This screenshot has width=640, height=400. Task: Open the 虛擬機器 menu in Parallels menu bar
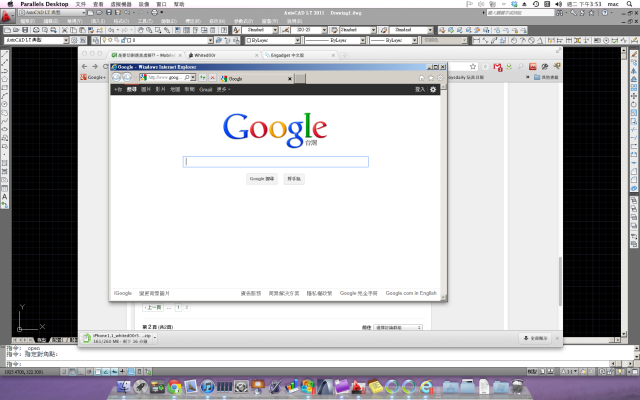pos(121,4)
